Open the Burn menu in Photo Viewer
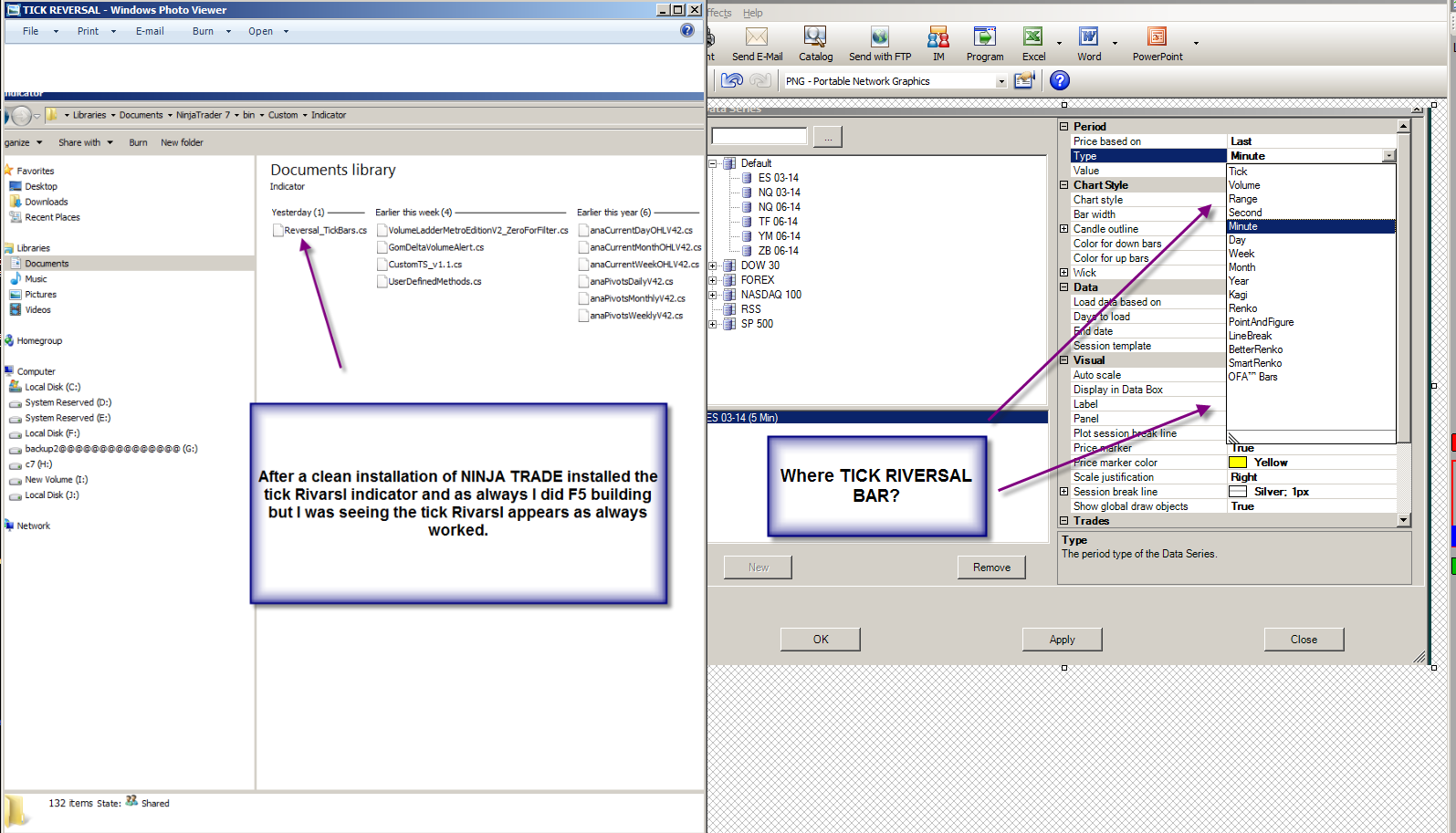 (x=204, y=31)
